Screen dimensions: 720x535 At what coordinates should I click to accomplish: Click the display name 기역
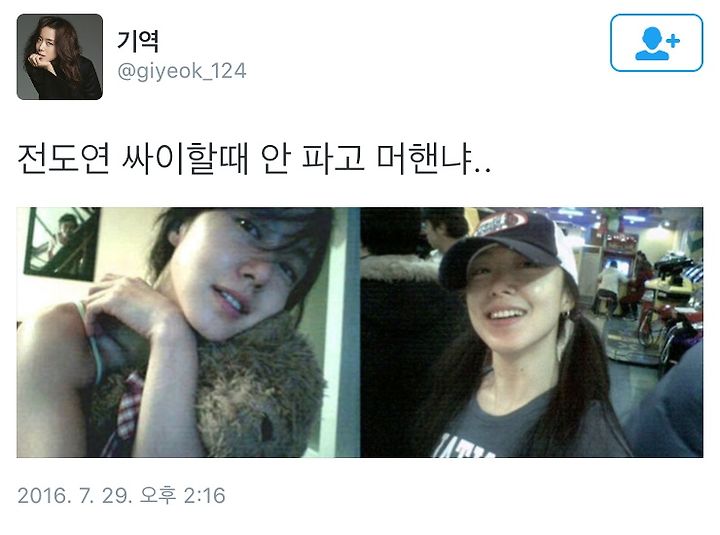(x=138, y=40)
